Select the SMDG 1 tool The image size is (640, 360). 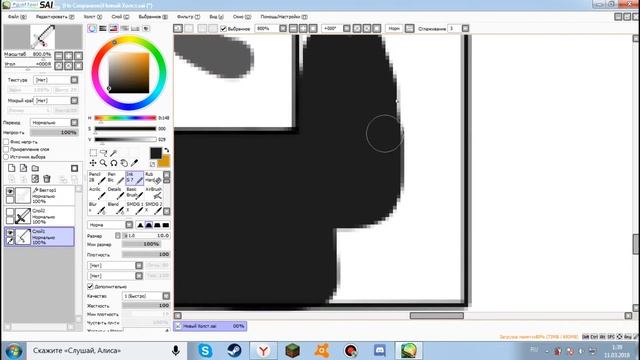coord(134,207)
